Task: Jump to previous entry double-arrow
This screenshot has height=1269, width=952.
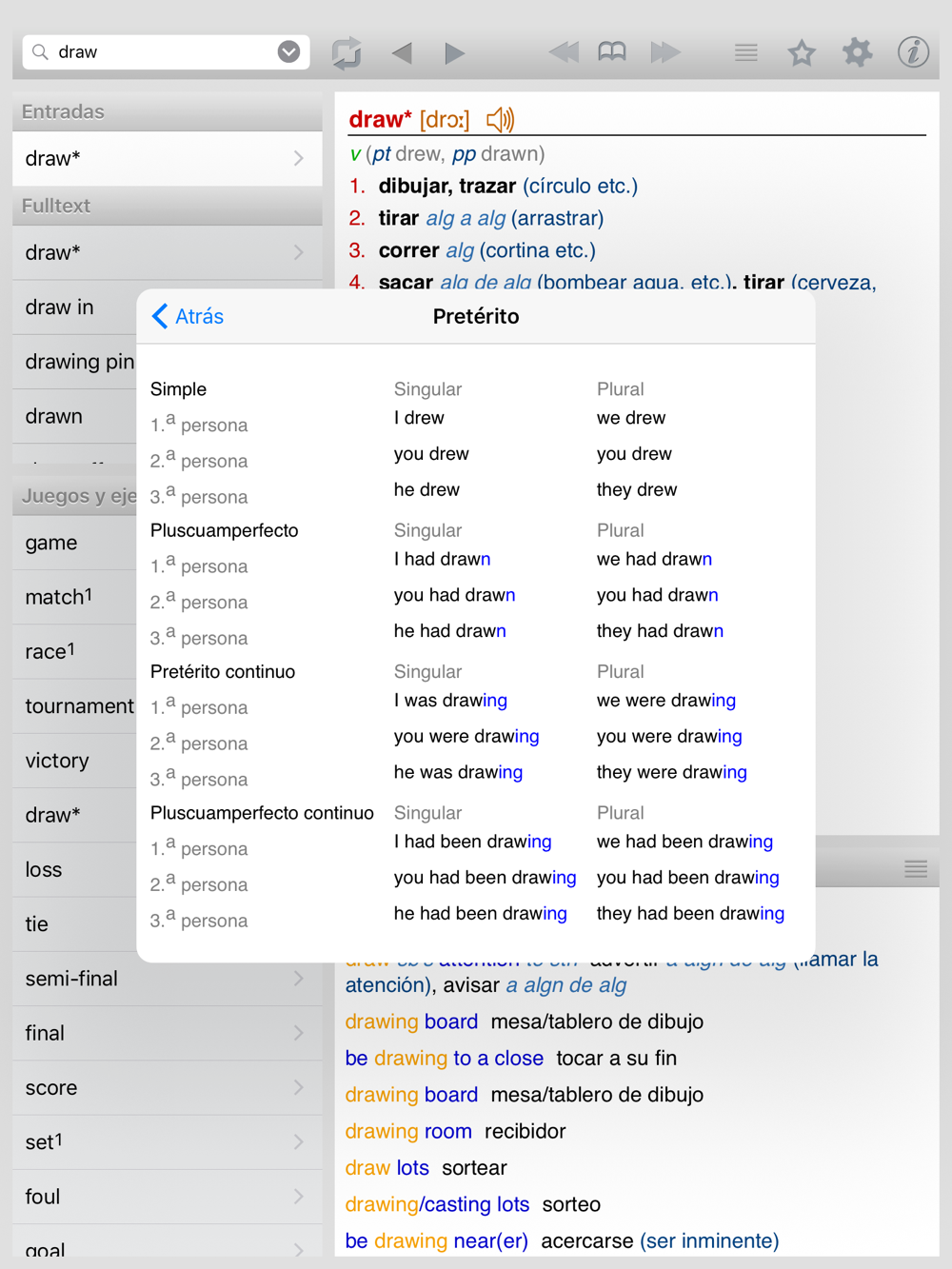Action: [564, 52]
